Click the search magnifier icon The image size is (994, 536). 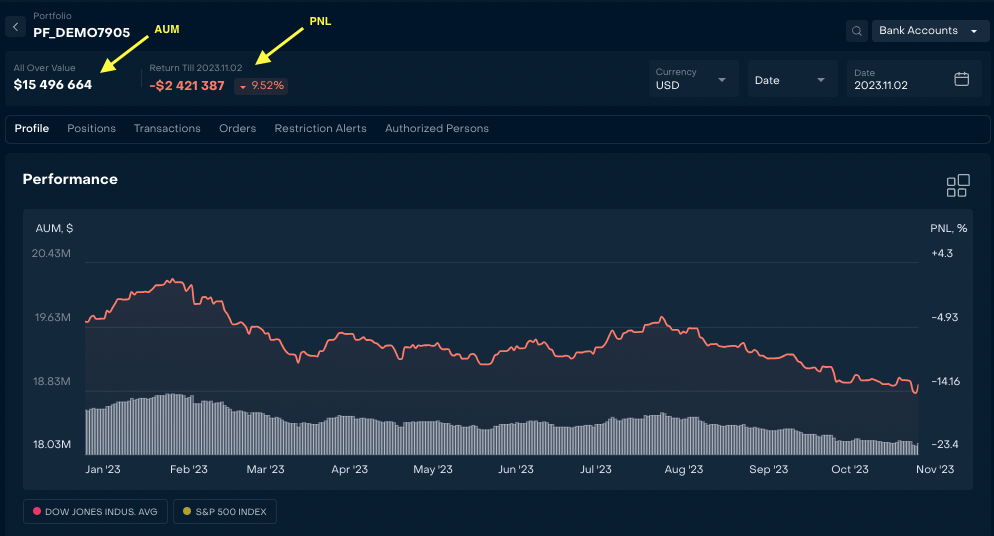point(857,31)
